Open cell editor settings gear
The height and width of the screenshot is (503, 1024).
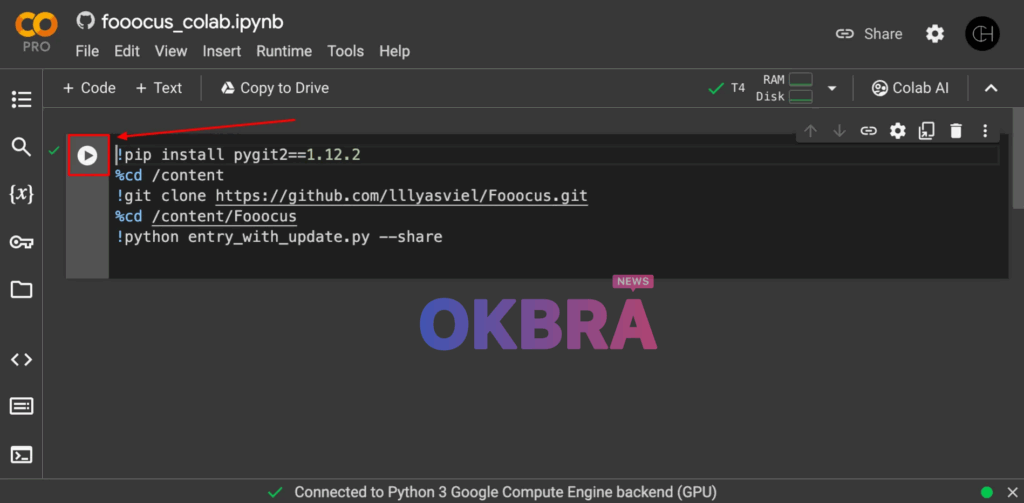tap(898, 131)
